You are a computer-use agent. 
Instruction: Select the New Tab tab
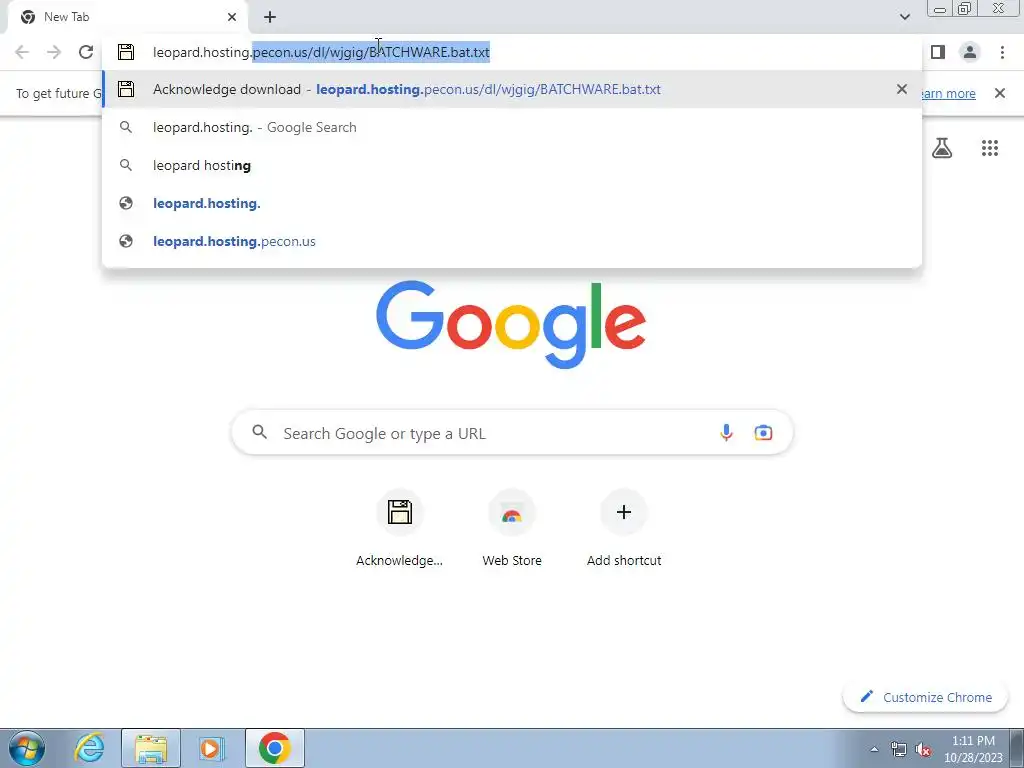pyautogui.click(x=128, y=17)
